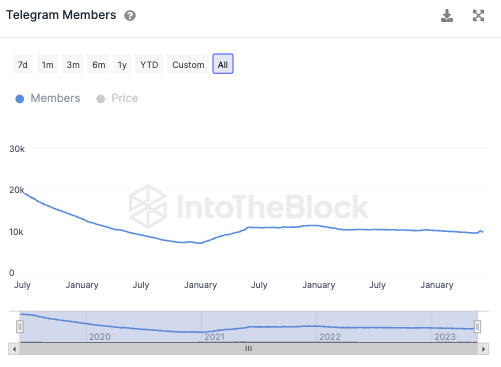Switch to the 3m time range
The height and width of the screenshot is (367, 501).
[x=73, y=64]
